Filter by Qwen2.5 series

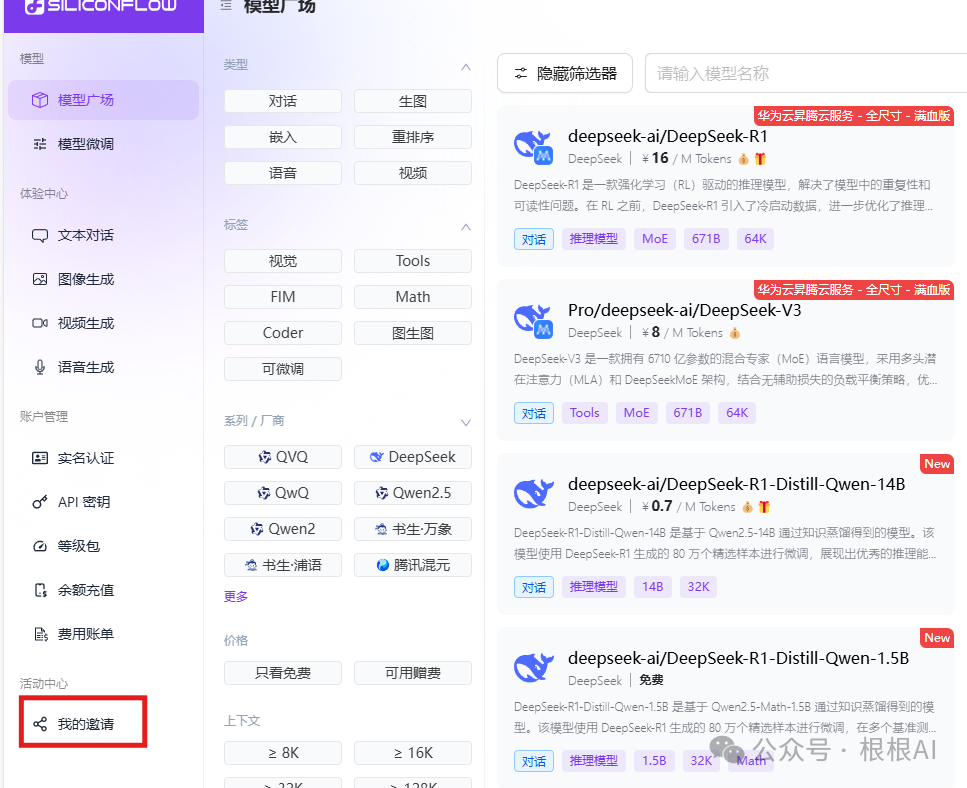[413, 493]
